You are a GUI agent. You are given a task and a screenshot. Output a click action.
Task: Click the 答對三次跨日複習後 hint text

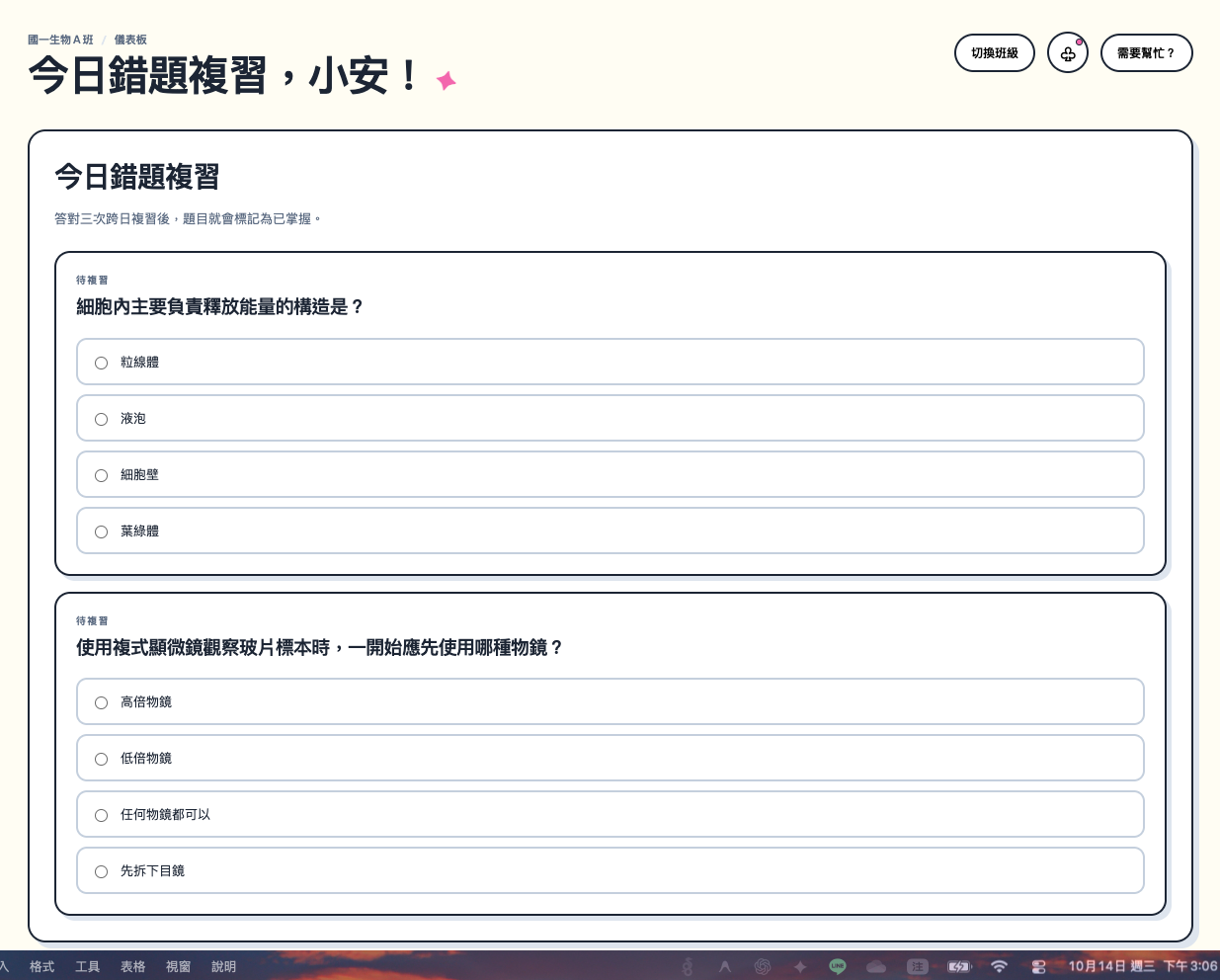point(188,219)
